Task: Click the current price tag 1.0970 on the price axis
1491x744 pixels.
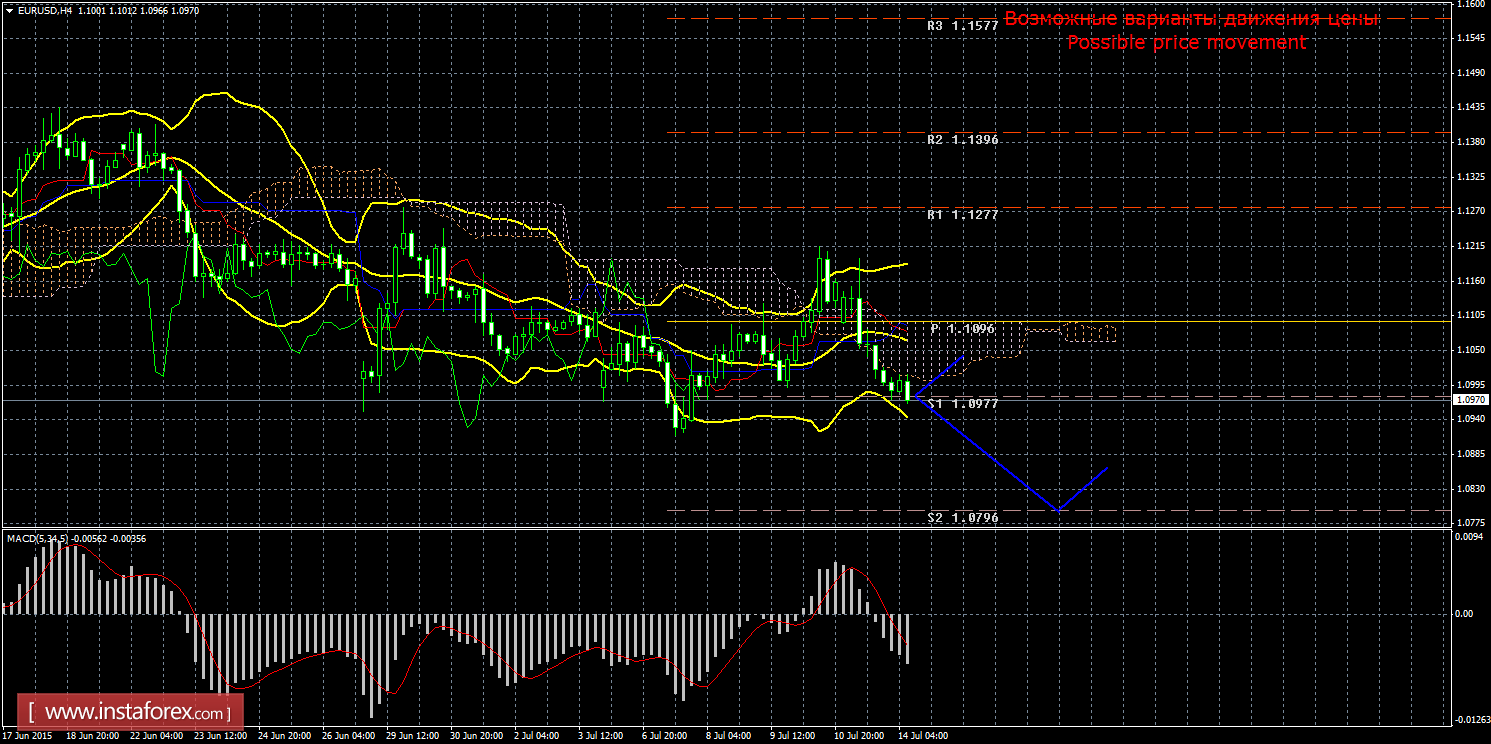Action: (1470, 400)
